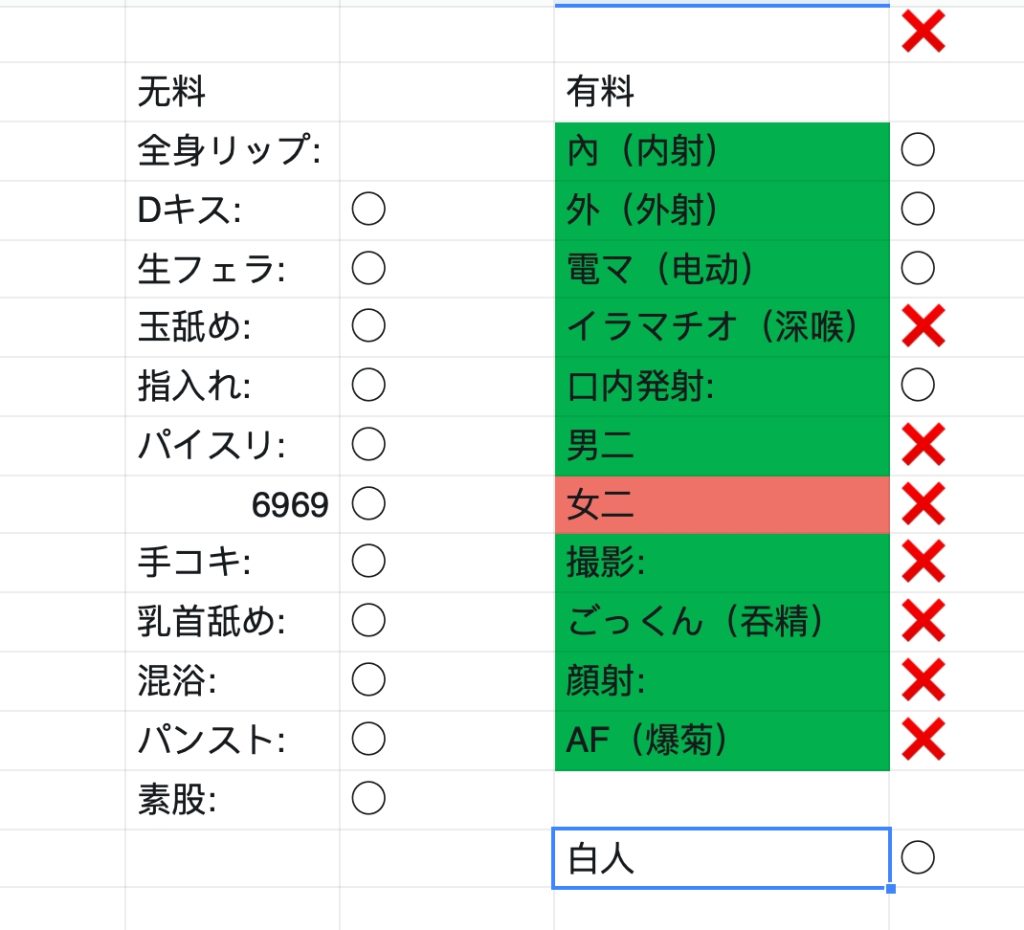Select the 手コキ label cell
Image resolution: width=1024 pixels, height=930 pixels.
click(232, 562)
